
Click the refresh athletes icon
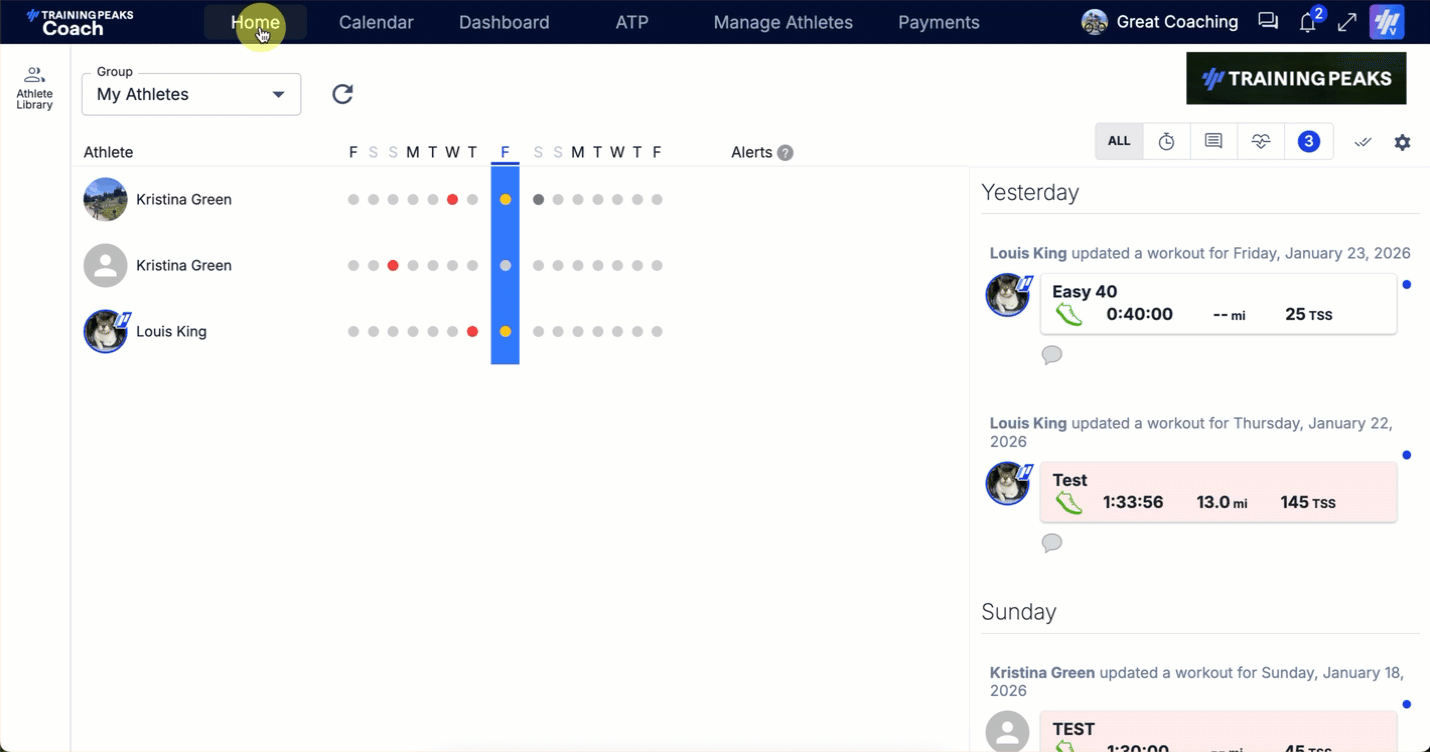tap(342, 94)
